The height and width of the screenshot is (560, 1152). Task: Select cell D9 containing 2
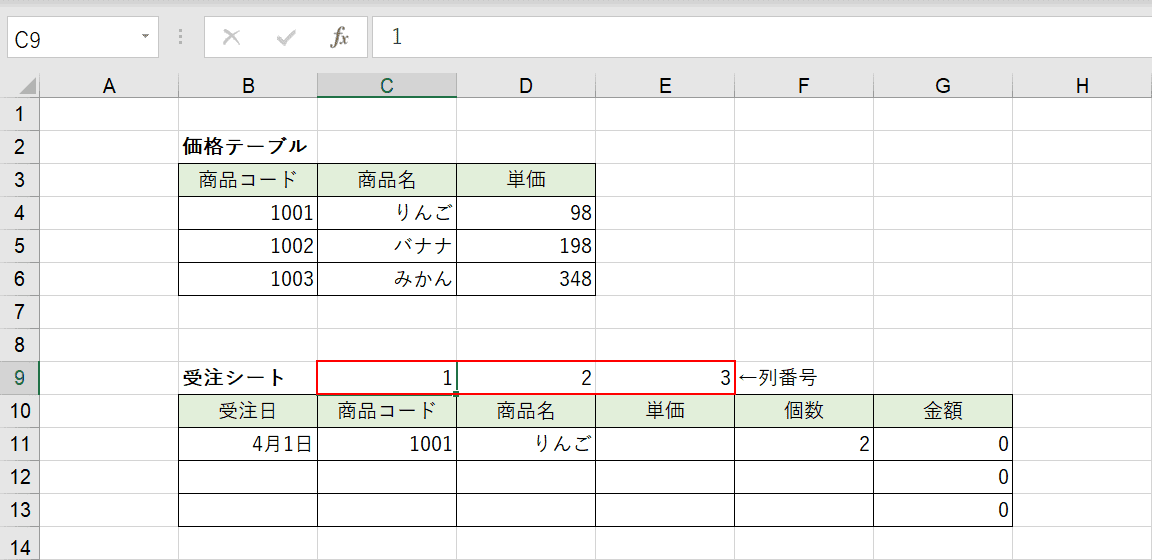point(526,378)
